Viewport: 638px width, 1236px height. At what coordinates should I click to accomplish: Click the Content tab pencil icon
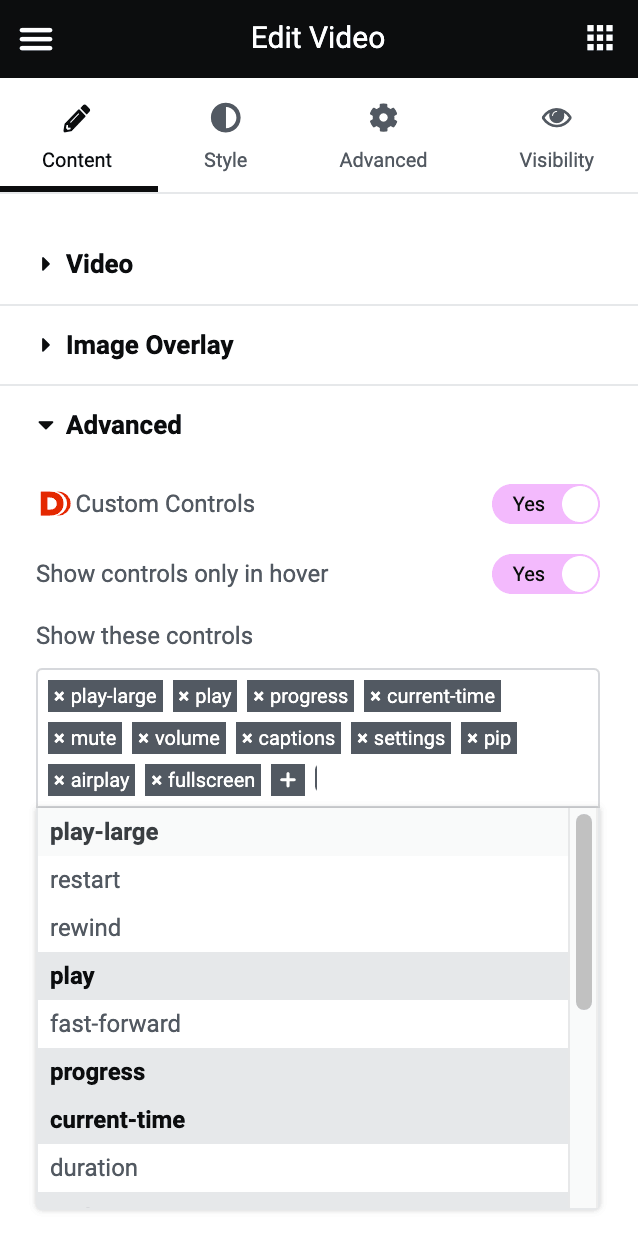(78, 117)
